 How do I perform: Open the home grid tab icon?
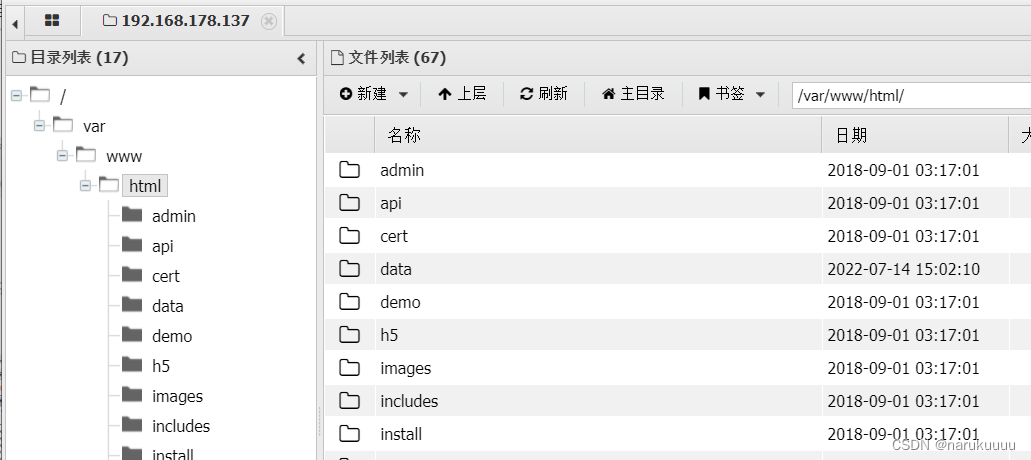[x=52, y=20]
